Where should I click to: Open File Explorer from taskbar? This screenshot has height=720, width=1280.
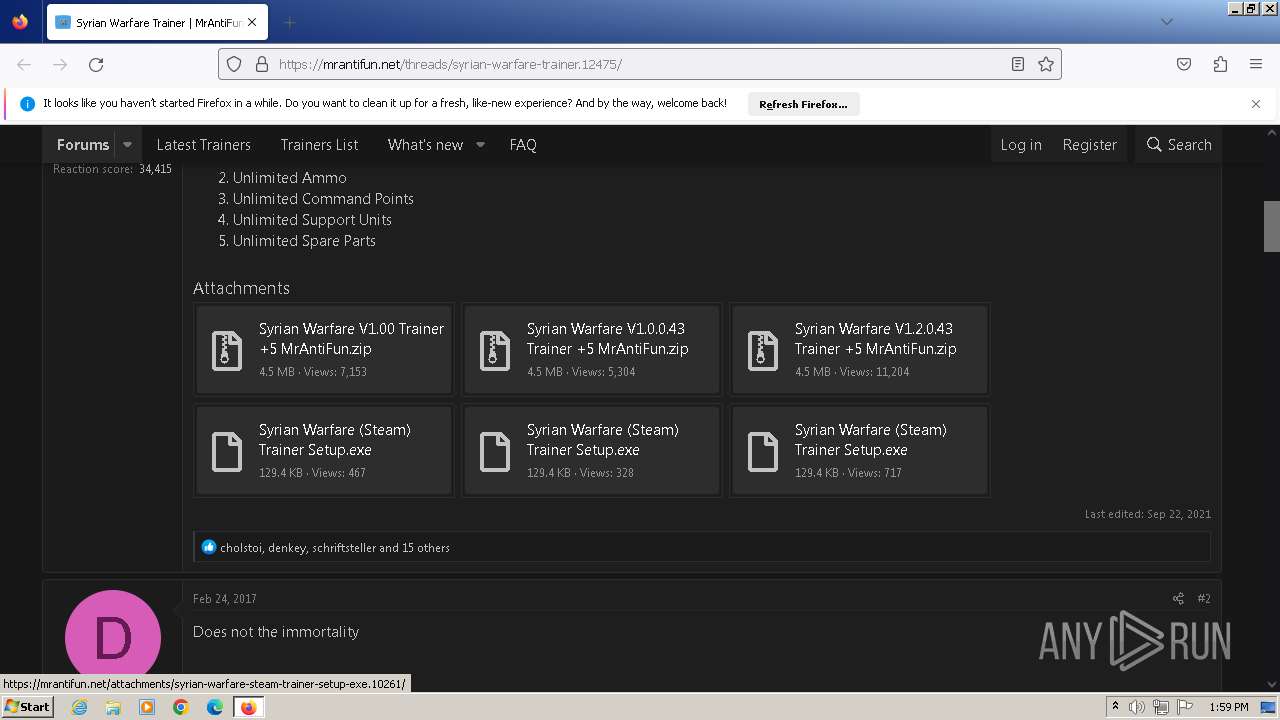pyautogui.click(x=113, y=707)
